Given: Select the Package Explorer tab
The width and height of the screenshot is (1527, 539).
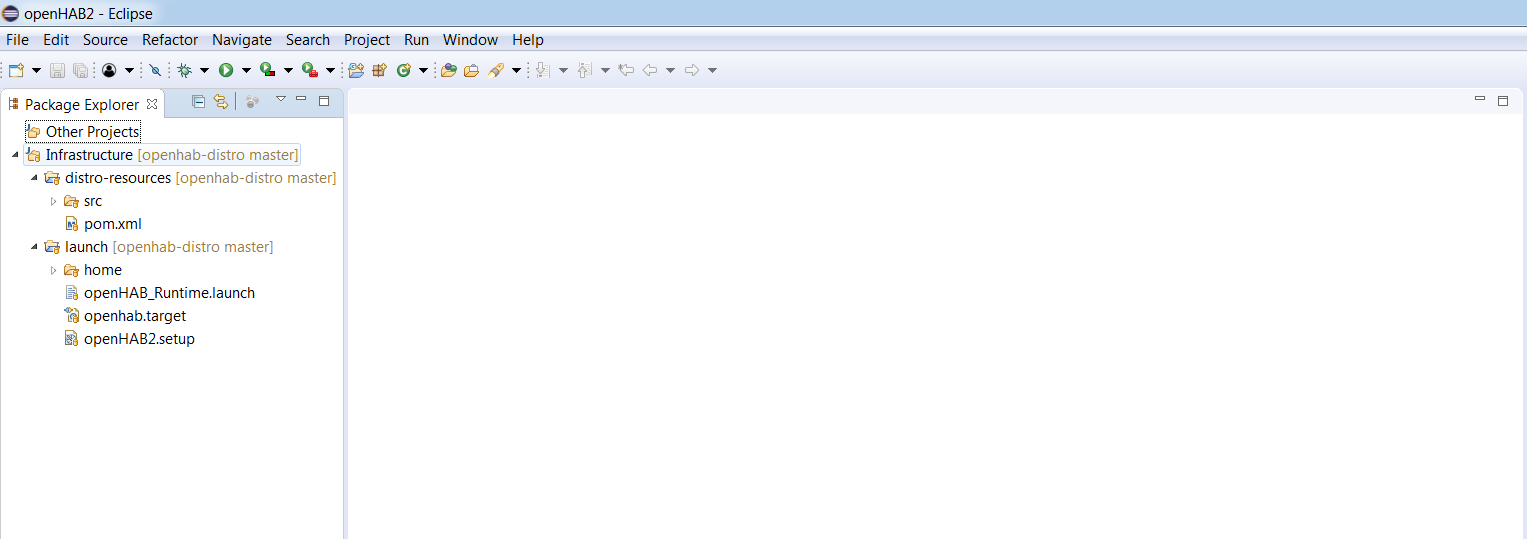Looking at the screenshot, I should [x=82, y=104].
